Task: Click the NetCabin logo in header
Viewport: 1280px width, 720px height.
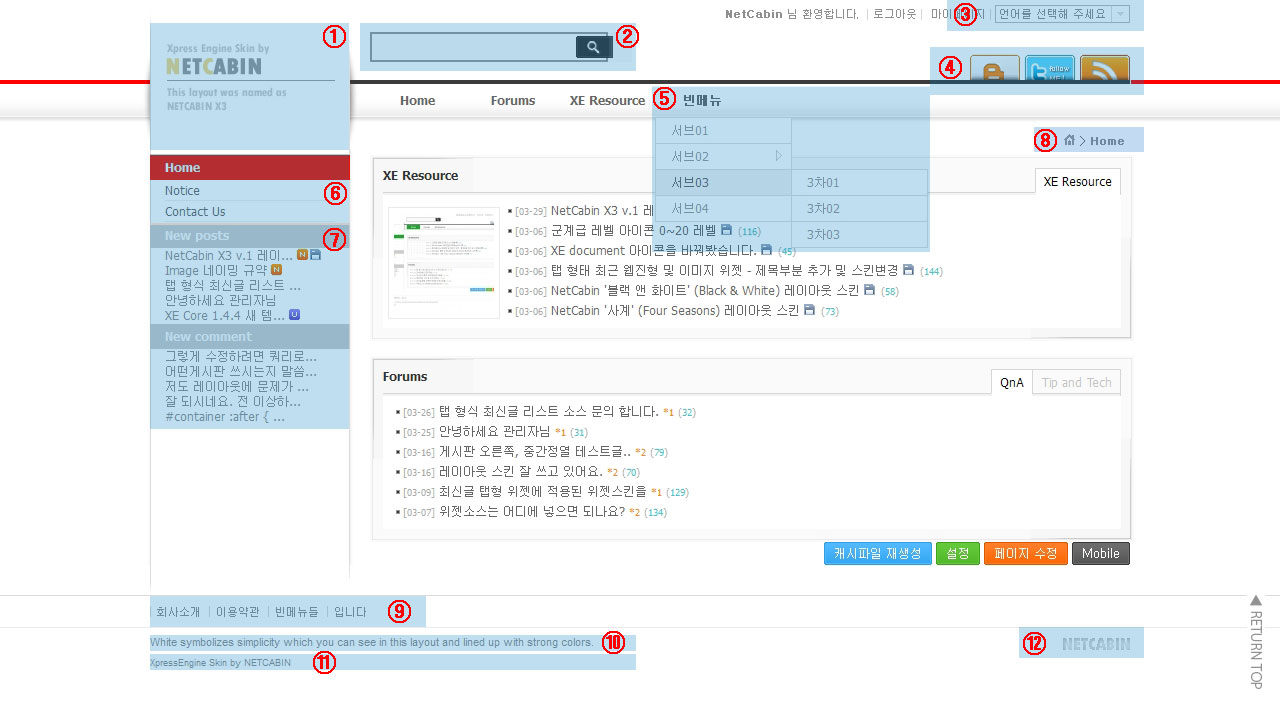Action: pos(214,66)
